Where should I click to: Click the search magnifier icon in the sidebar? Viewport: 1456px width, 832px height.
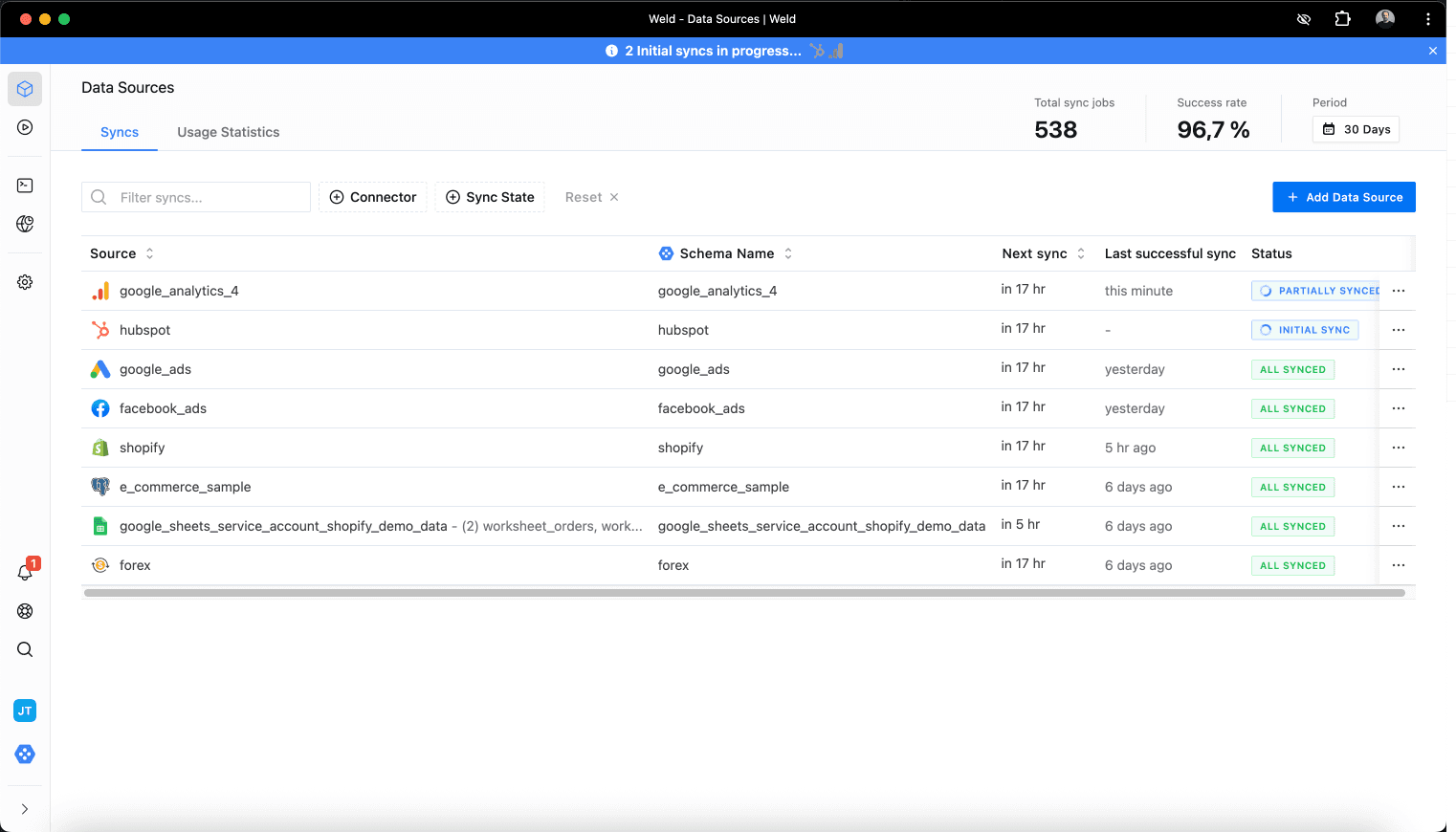[24, 649]
